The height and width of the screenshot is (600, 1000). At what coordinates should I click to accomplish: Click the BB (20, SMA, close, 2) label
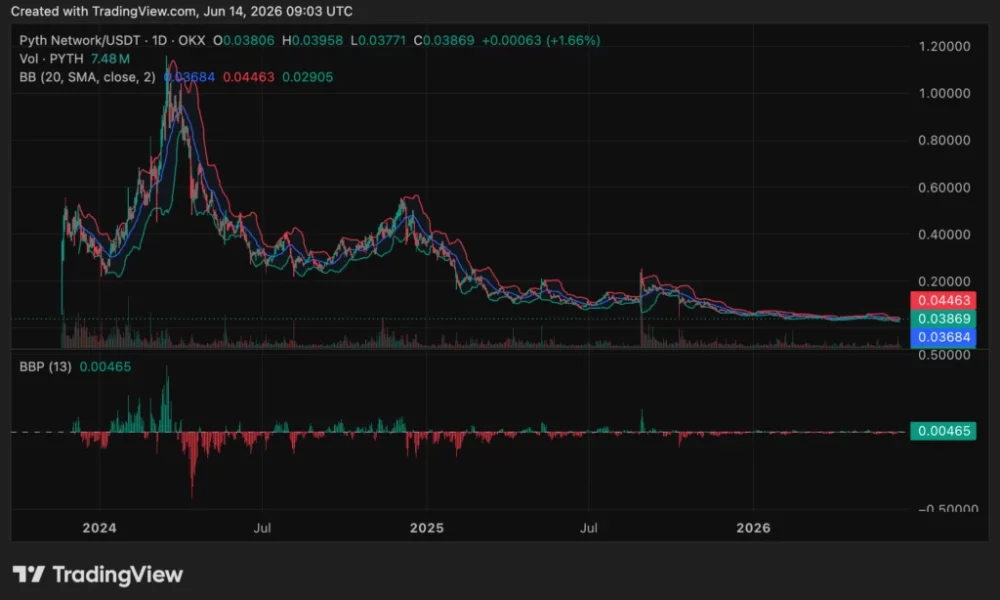pyautogui.click(x=87, y=77)
